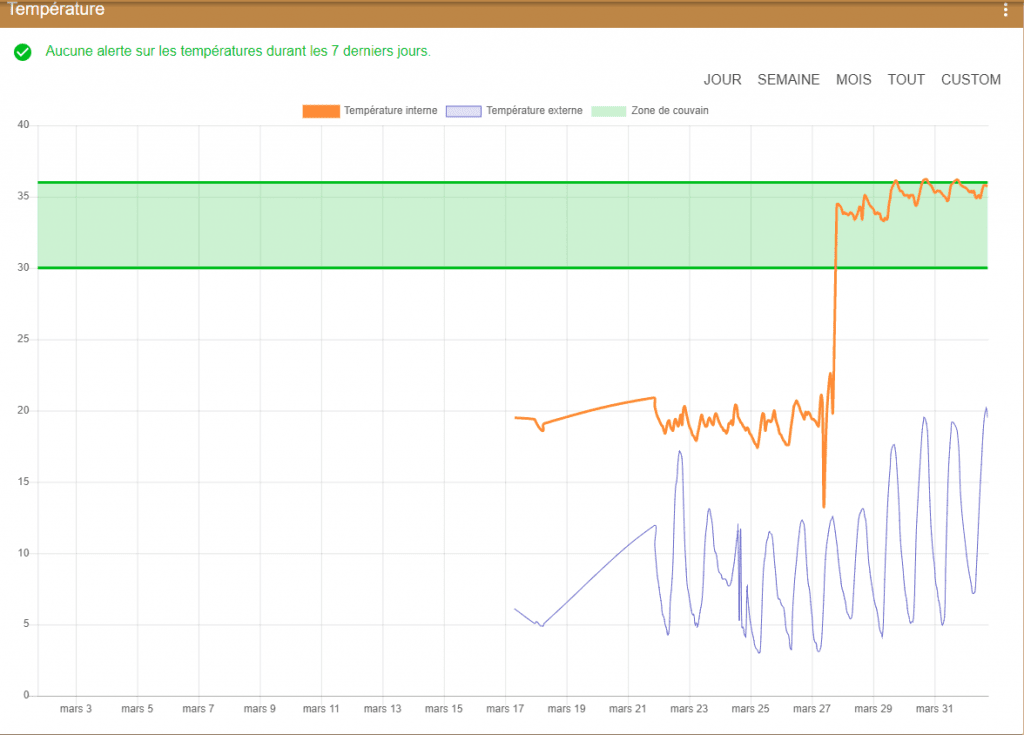Click the Température panel title
Image resolution: width=1024 pixels, height=735 pixels.
(56, 9)
